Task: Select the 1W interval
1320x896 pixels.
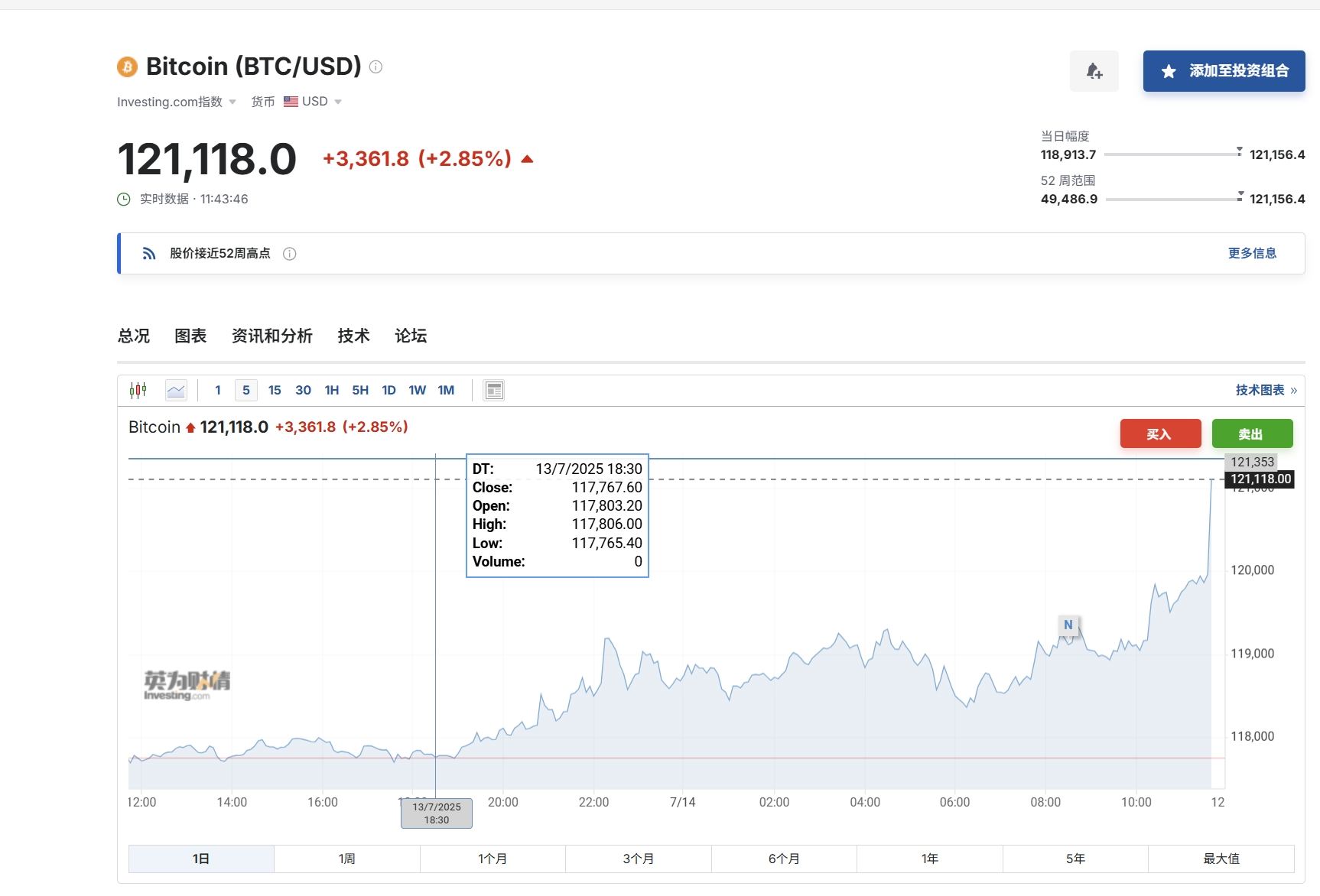Action: tap(417, 391)
